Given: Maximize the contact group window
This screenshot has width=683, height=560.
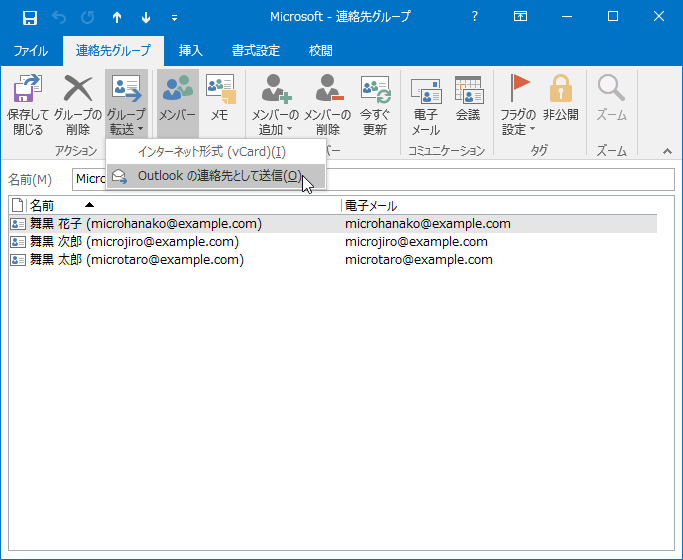Looking at the screenshot, I should [613, 17].
